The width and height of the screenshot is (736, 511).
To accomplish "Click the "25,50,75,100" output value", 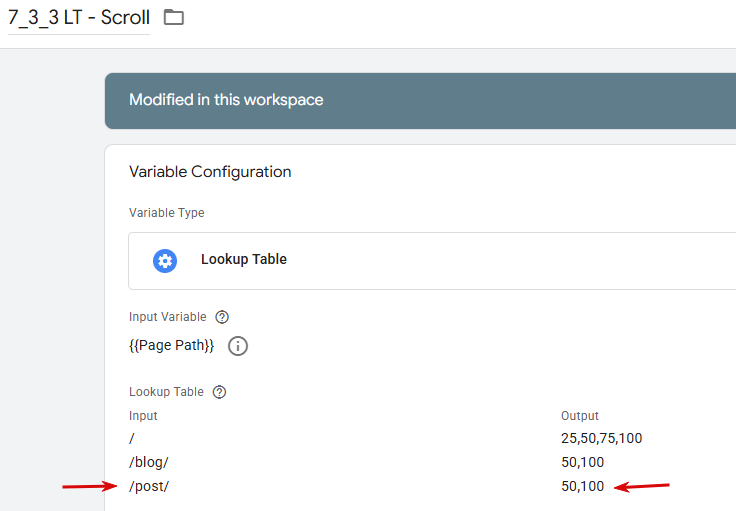I will pos(602,438).
